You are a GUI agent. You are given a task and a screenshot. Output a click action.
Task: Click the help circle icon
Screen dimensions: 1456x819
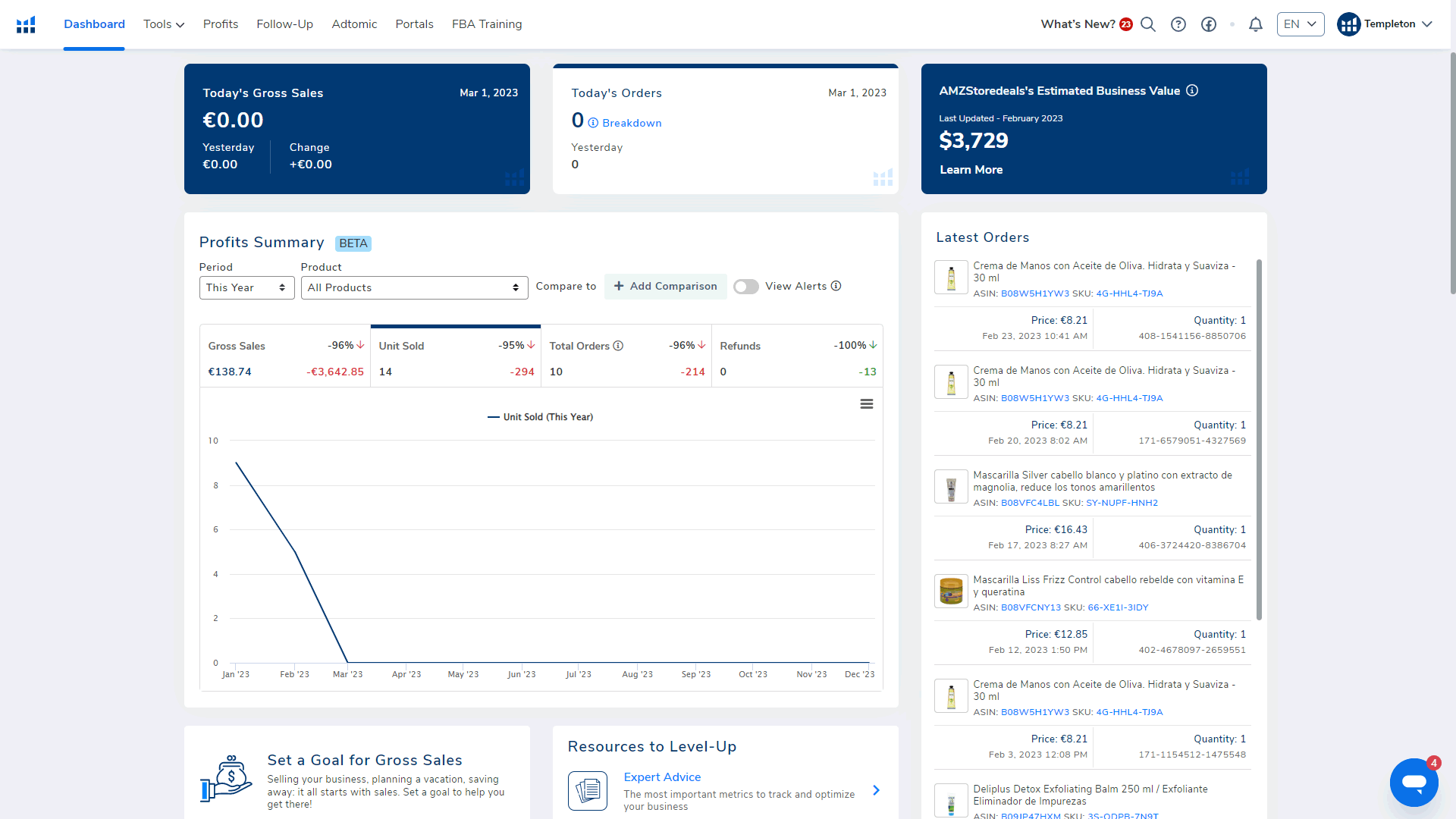click(1177, 24)
